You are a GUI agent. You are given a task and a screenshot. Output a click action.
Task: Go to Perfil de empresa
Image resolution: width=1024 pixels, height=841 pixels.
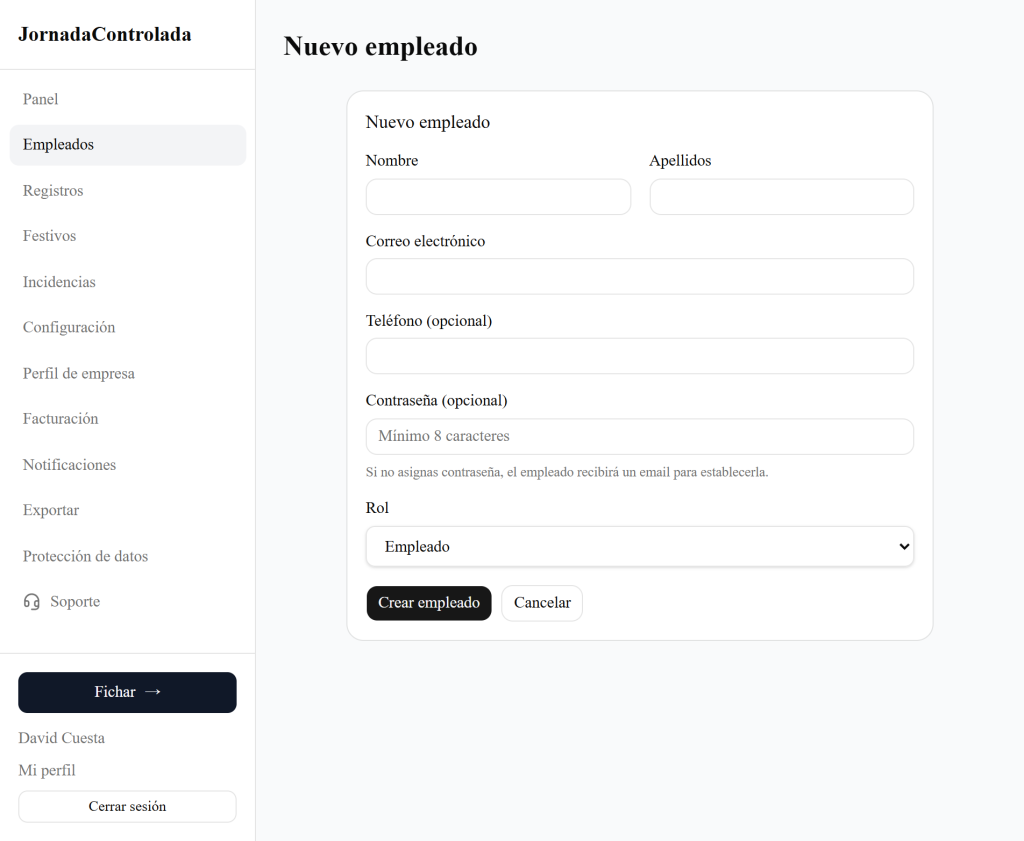pyautogui.click(x=79, y=373)
